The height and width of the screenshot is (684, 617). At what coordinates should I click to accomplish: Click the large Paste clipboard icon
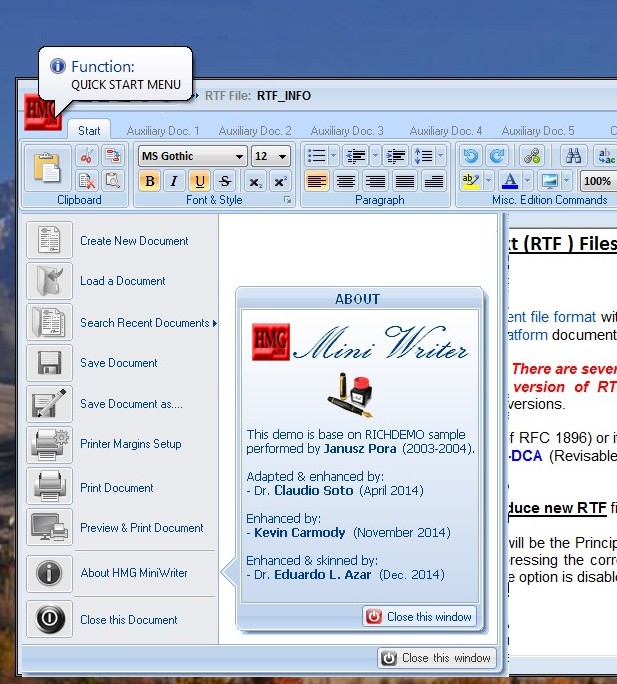click(47, 168)
